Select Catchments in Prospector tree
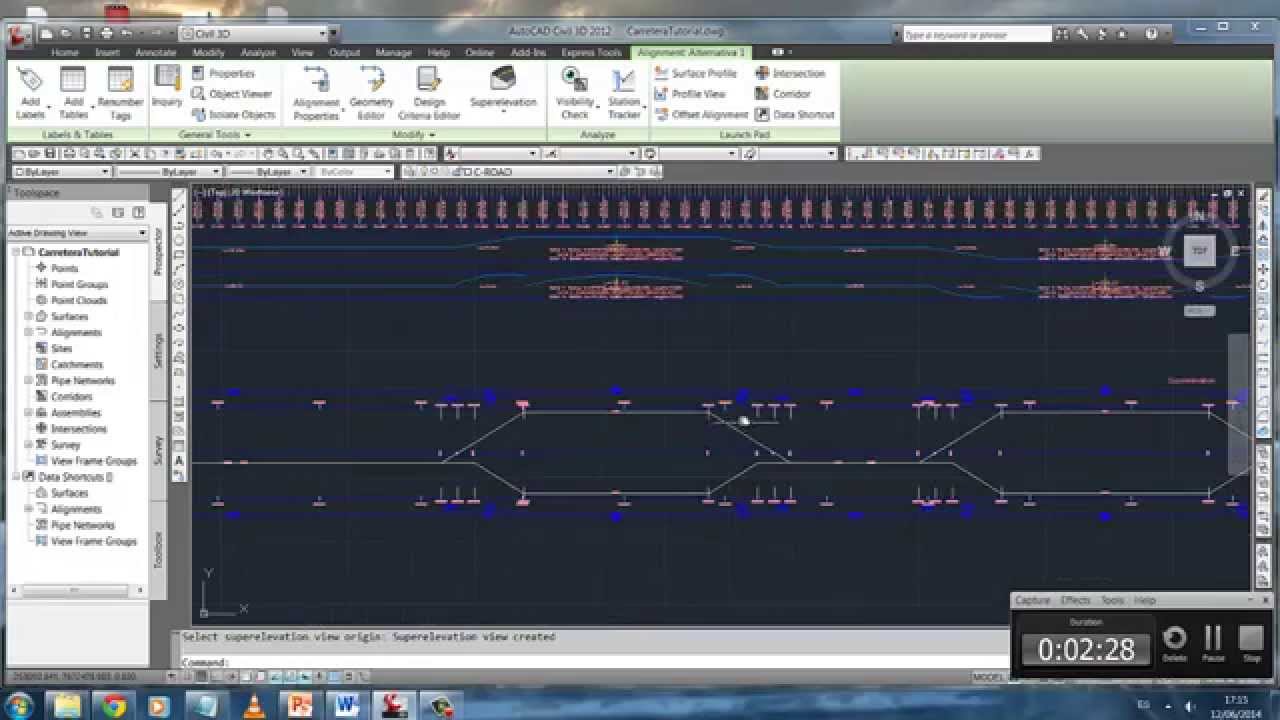Viewport: 1280px width, 720px height. click(x=76, y=365)
